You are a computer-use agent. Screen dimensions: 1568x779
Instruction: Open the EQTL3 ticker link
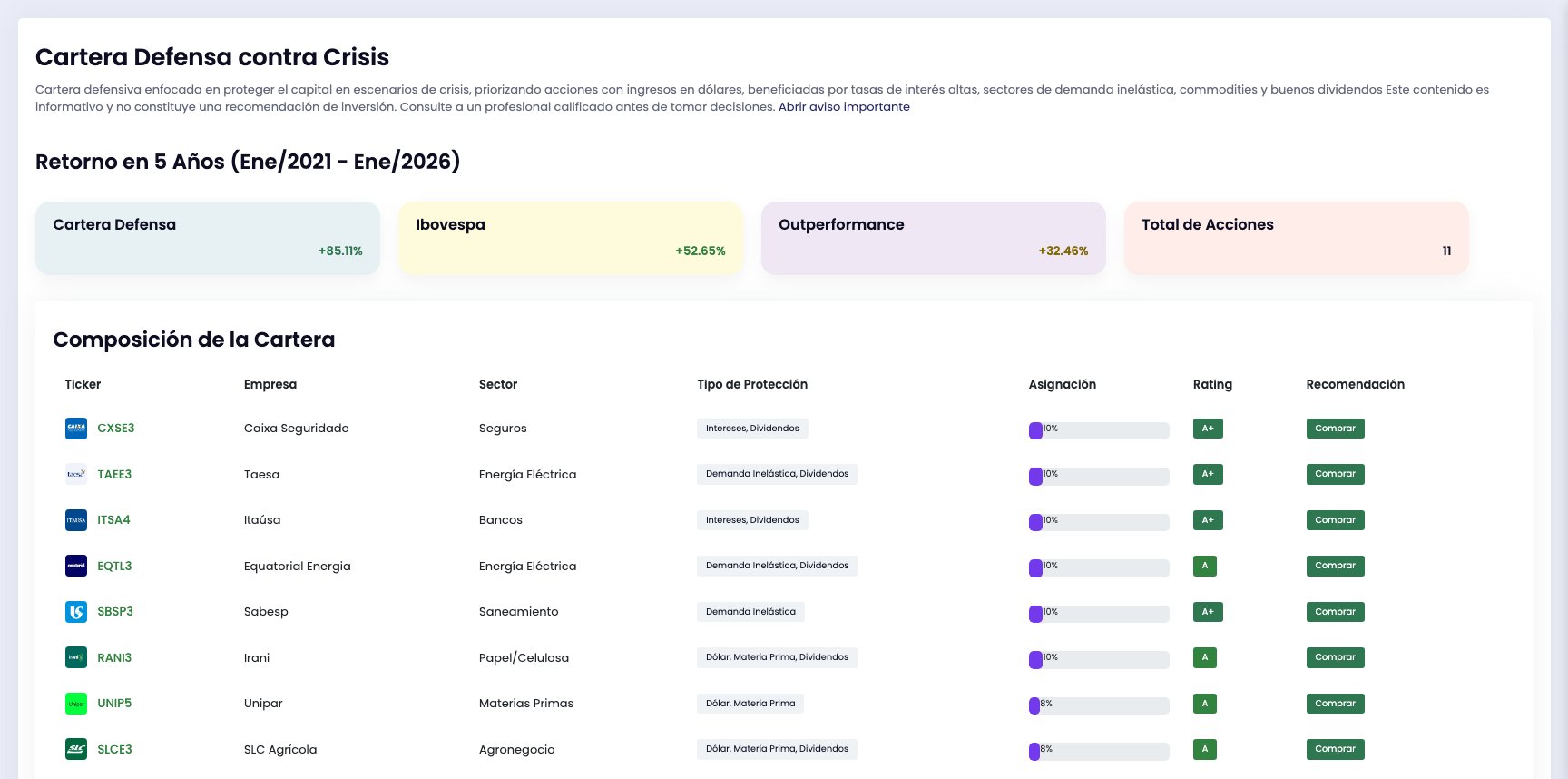click(114, 566)
